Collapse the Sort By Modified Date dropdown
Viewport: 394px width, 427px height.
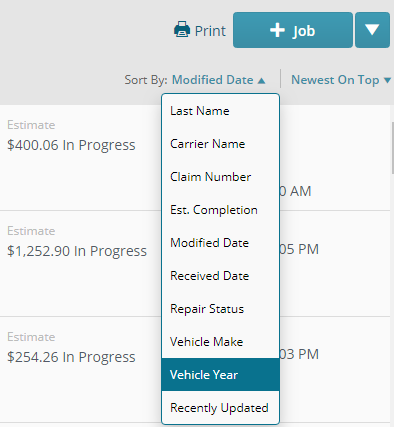219,80
